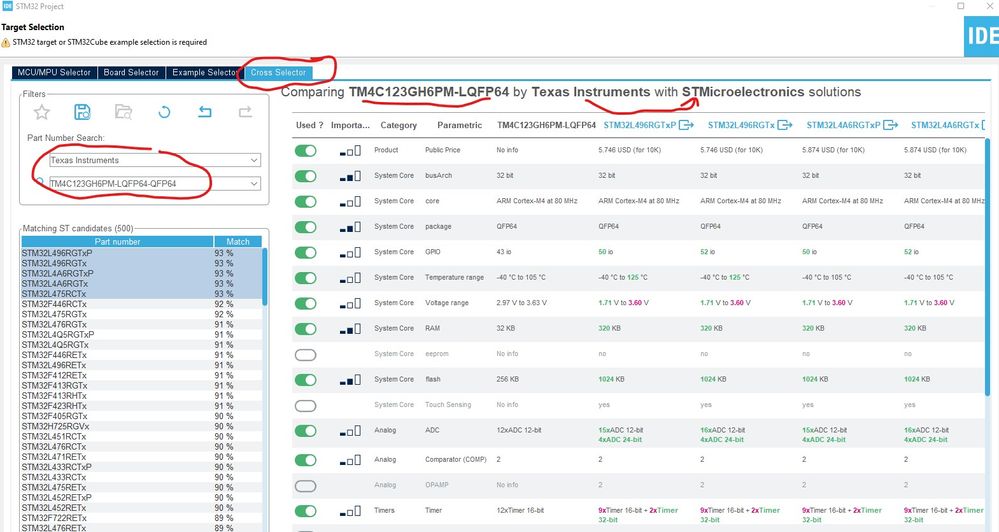The width and height of the screenshot is (999, 532).
Task: Click the export icon next to STM32L496RGTxP
Action: (686, 125)
